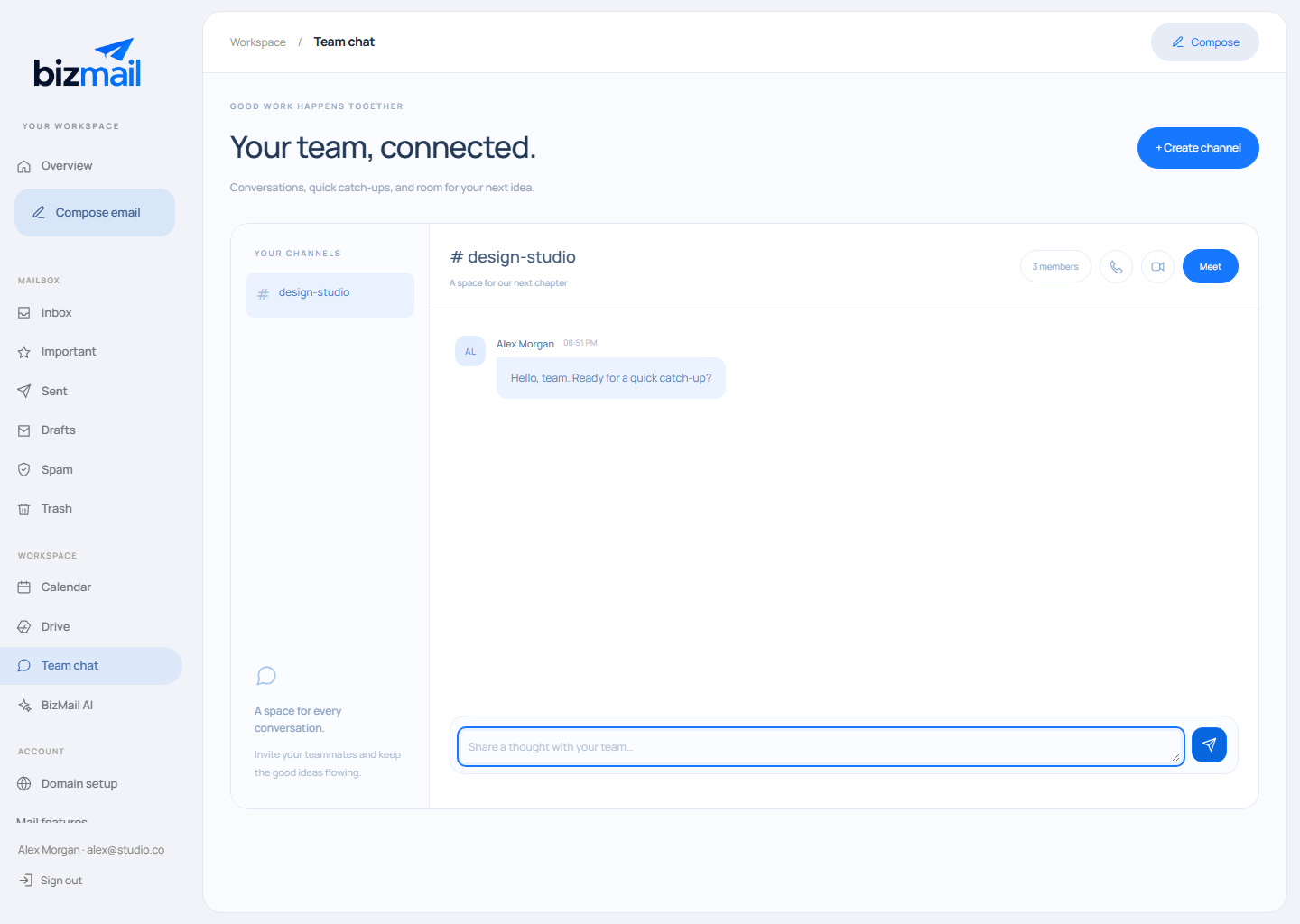Click the Workspace breadcrumb link
This screenshot has width=1300, height=924.
(x=258, y=42)
